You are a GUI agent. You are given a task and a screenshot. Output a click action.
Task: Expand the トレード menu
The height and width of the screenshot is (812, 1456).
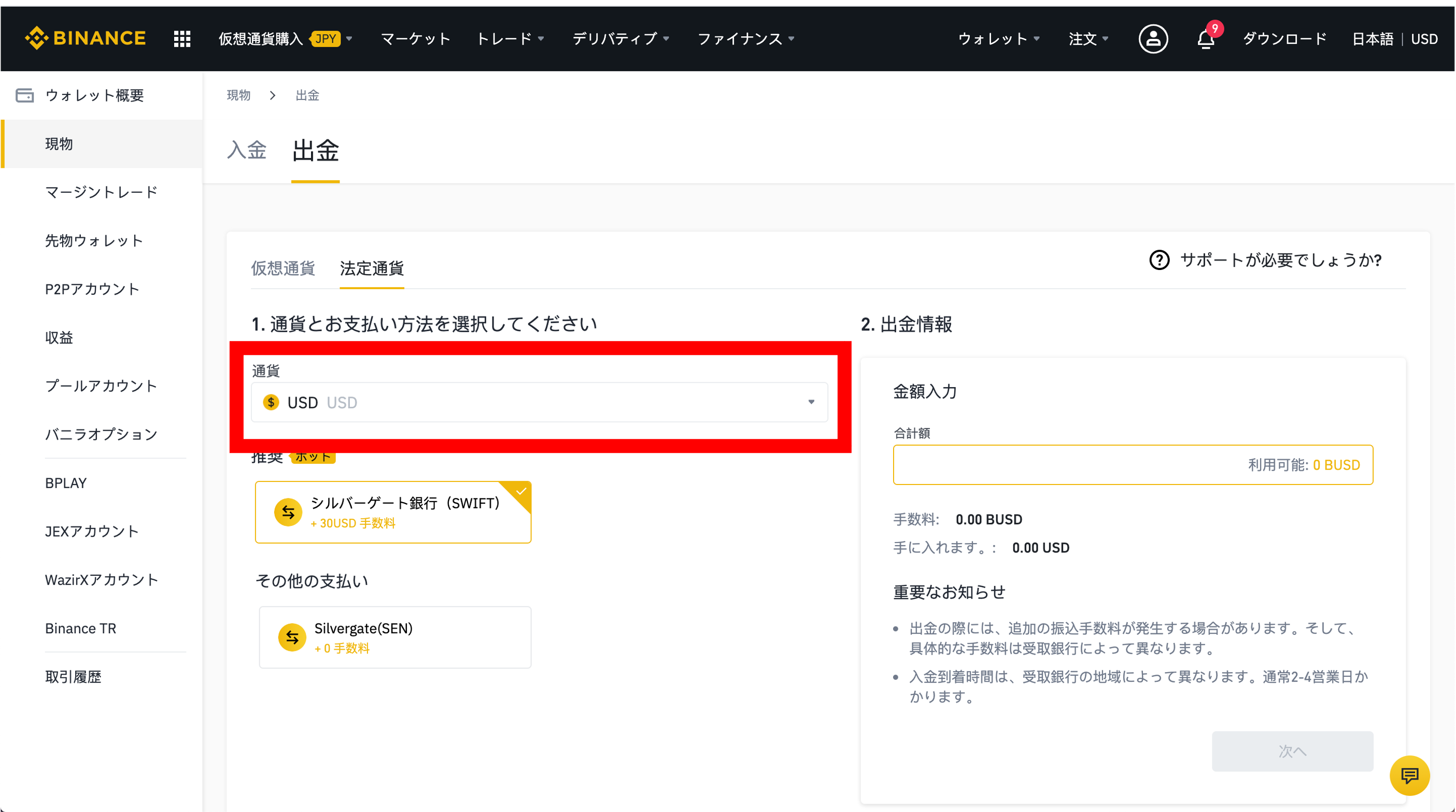click(x=511, y=38)
